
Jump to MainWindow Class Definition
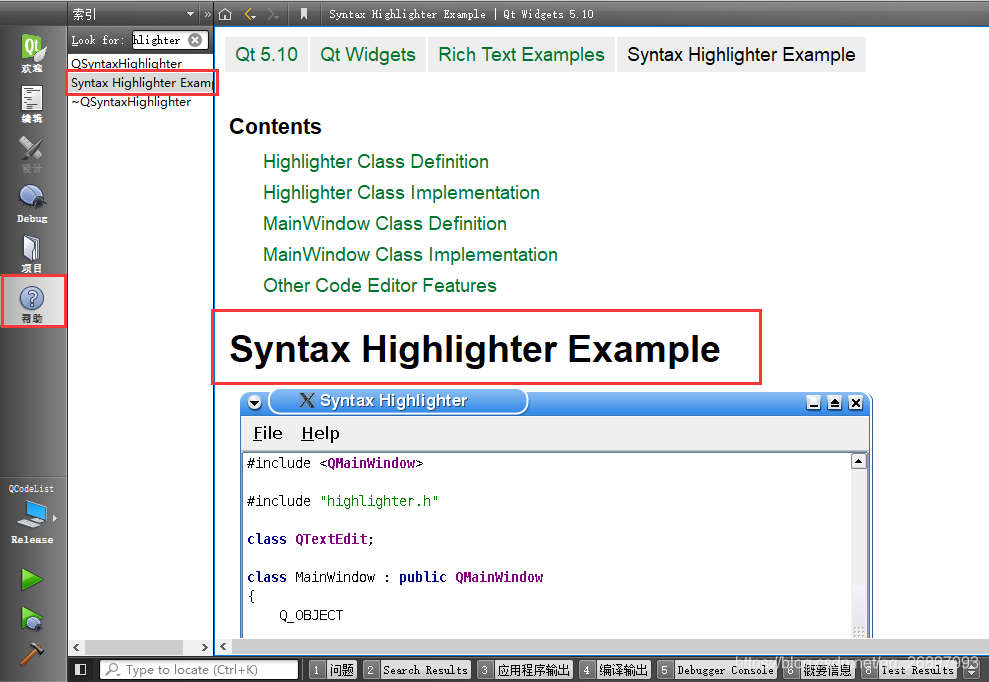[x=385, y=223]
